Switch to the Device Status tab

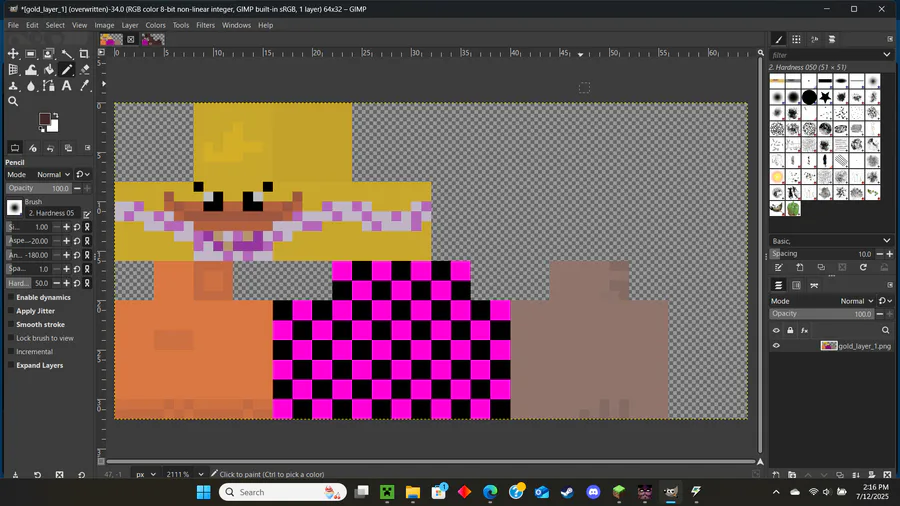[33, 148]
